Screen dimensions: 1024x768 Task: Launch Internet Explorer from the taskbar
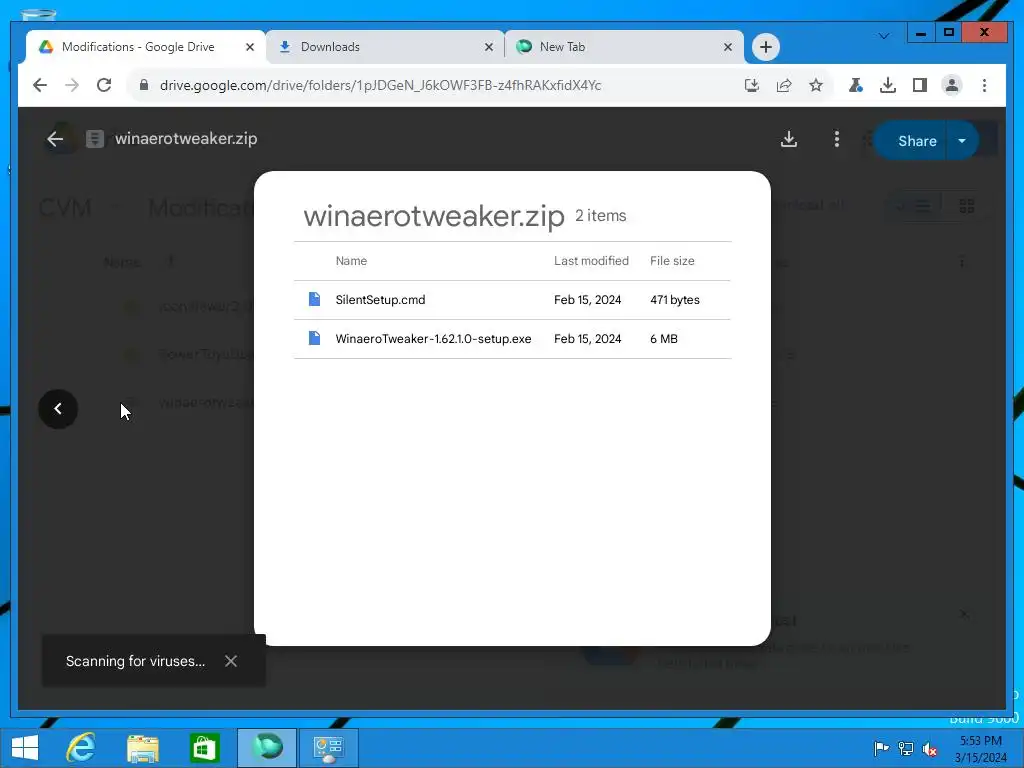tap(81, 748)
